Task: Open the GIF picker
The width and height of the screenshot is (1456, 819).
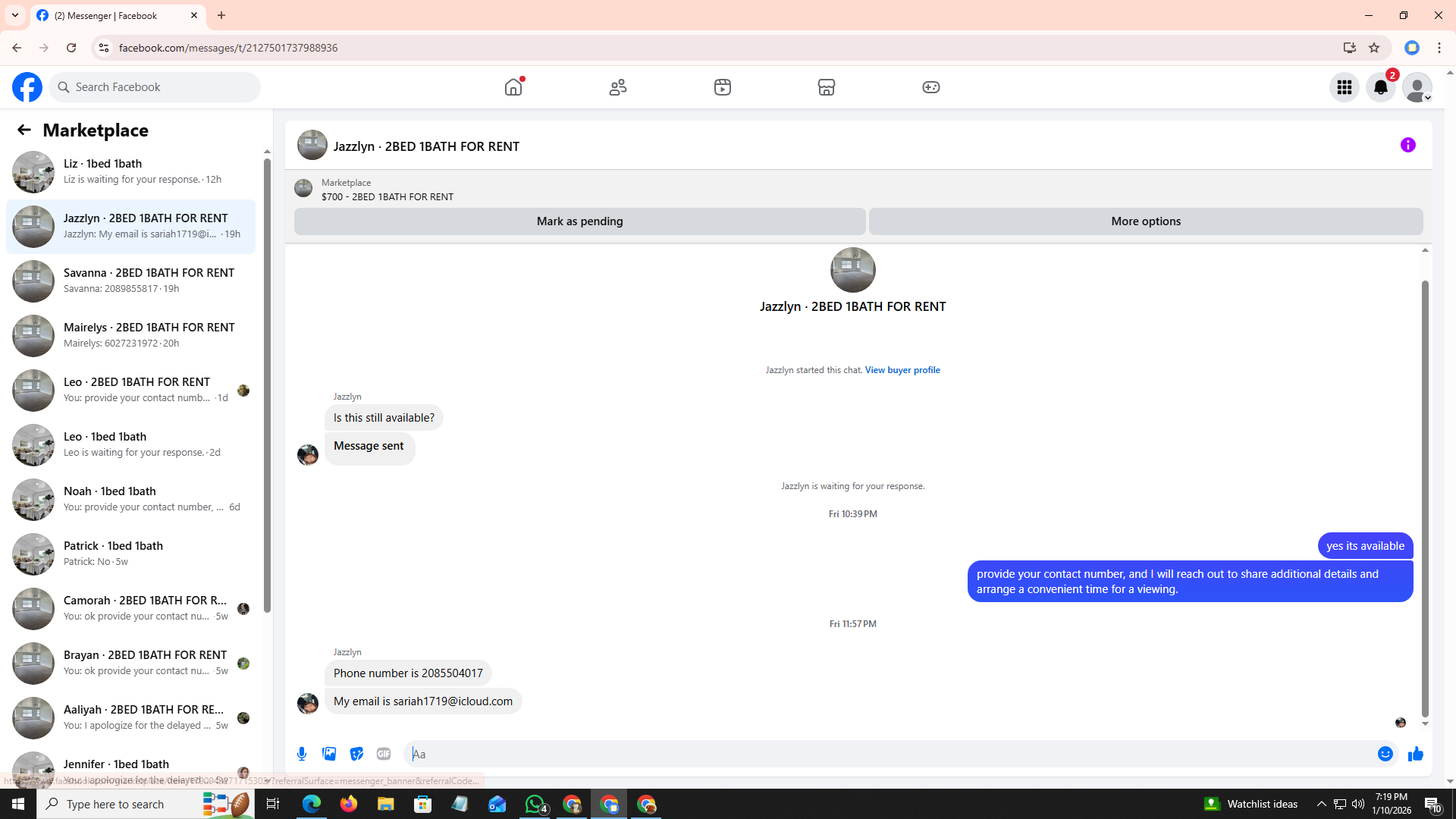Action: point(384,754)
